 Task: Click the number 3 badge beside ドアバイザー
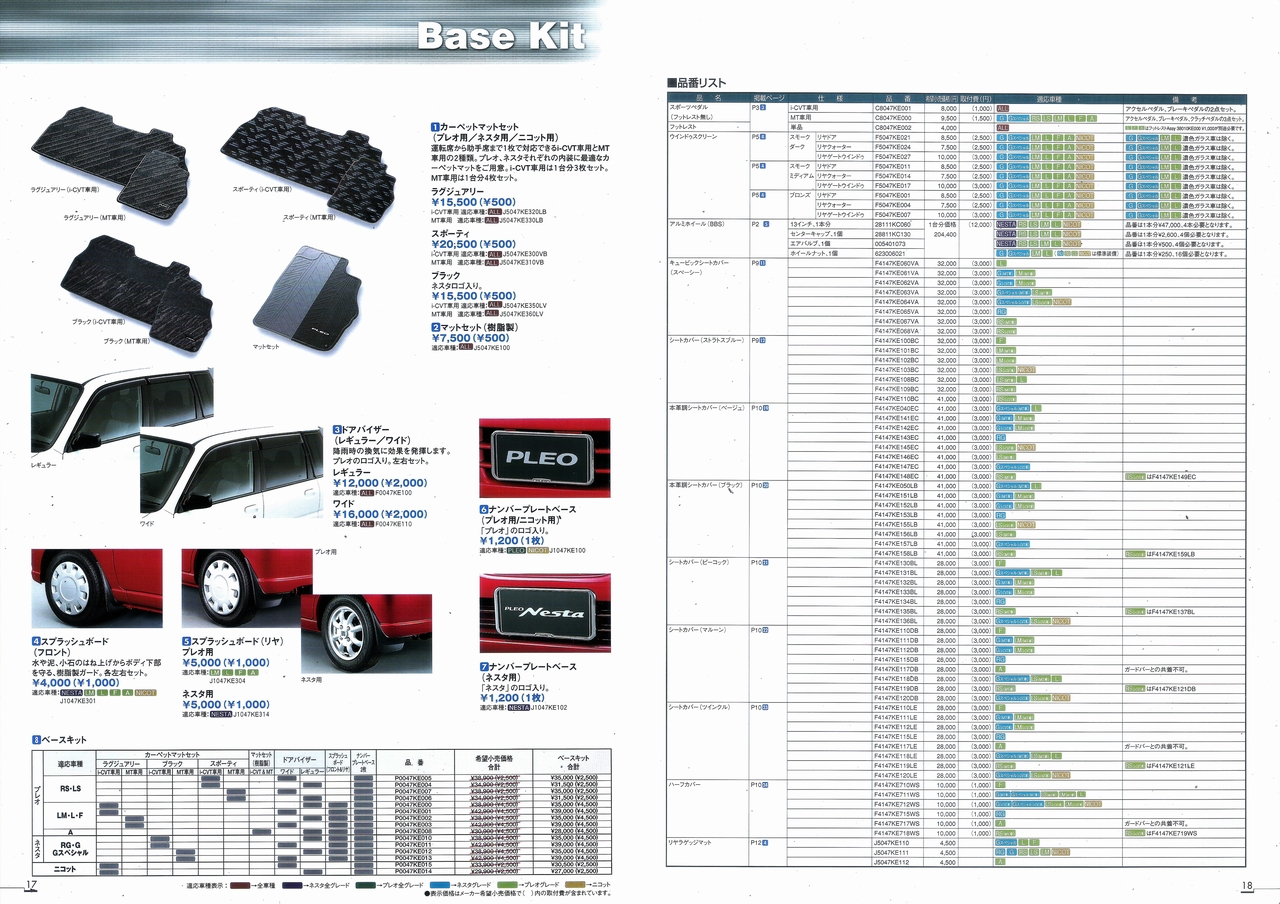[x=337, y=428]
